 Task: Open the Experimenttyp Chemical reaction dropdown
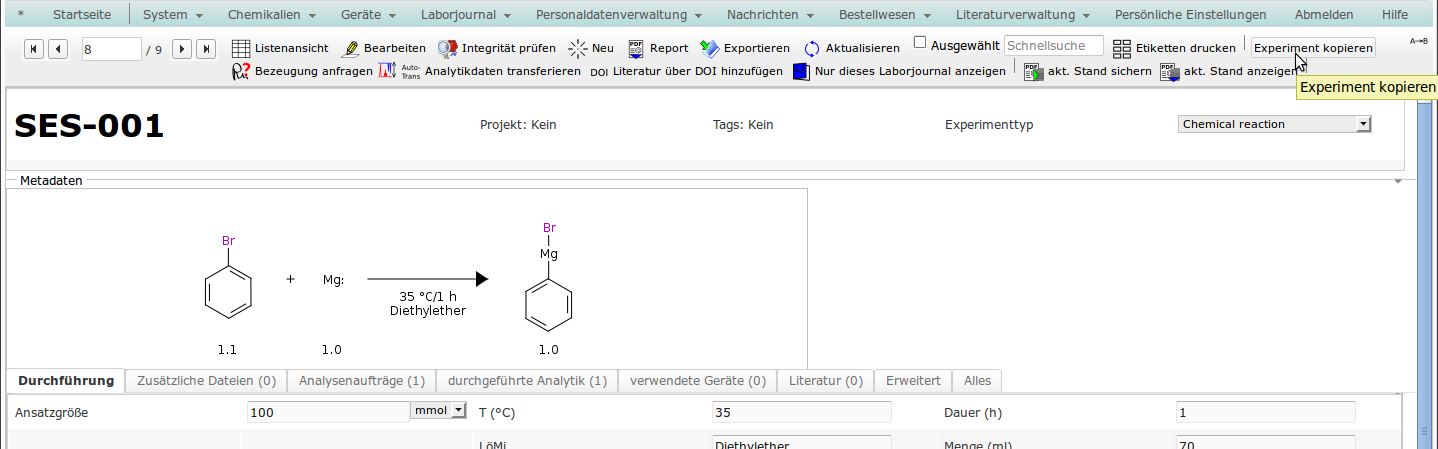click(1275, 124)
